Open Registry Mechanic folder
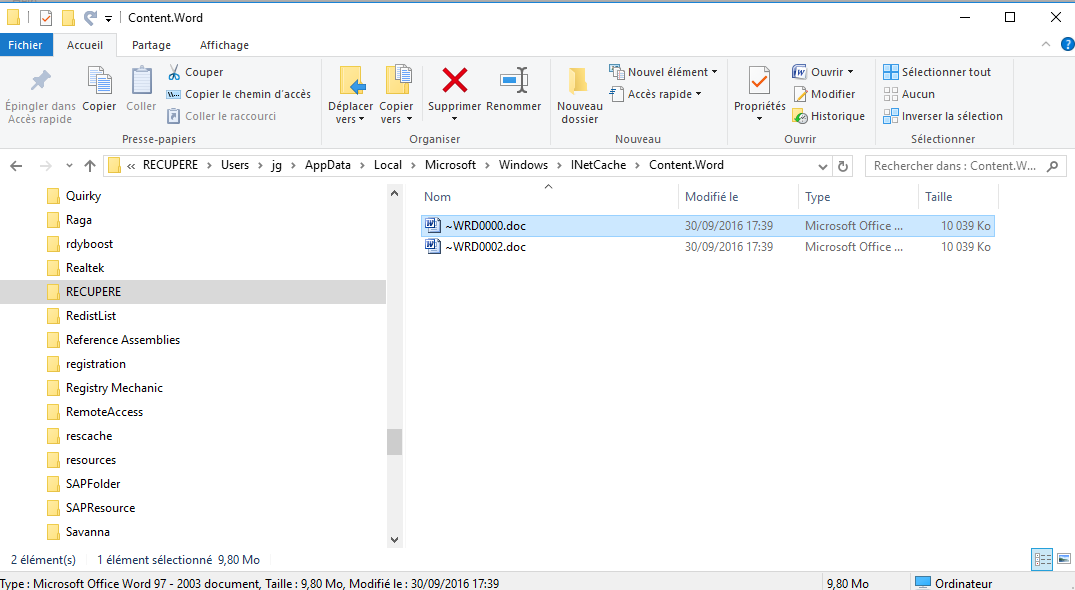1075x590 pixels. pos(114,388)
